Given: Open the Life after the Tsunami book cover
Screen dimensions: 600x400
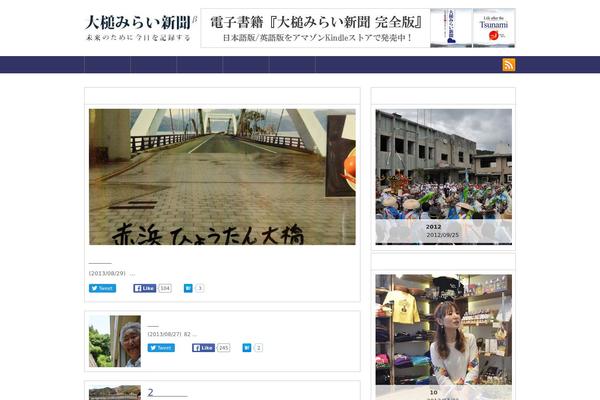Looking at the screenshot, I should pyautogui.click(x=494, y=28).
